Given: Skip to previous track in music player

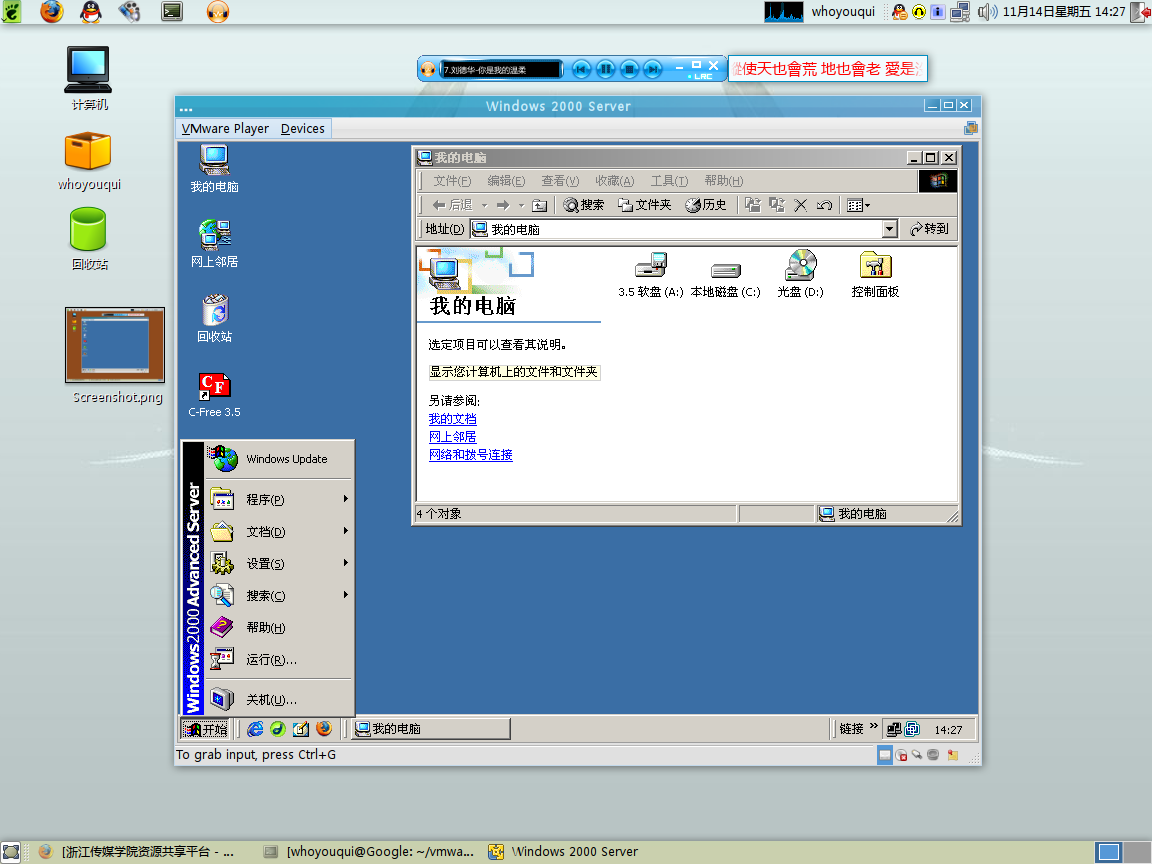Looking at the screenshot, I should [581, 69].
